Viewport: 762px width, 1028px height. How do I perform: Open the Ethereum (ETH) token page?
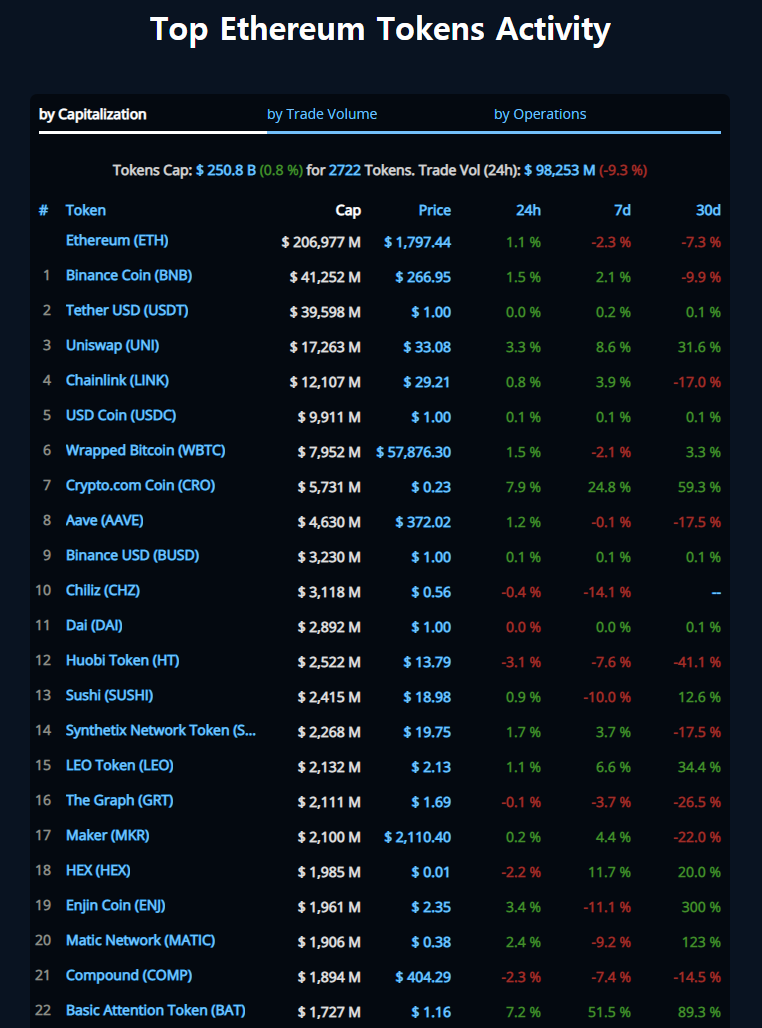pos(117,241)
